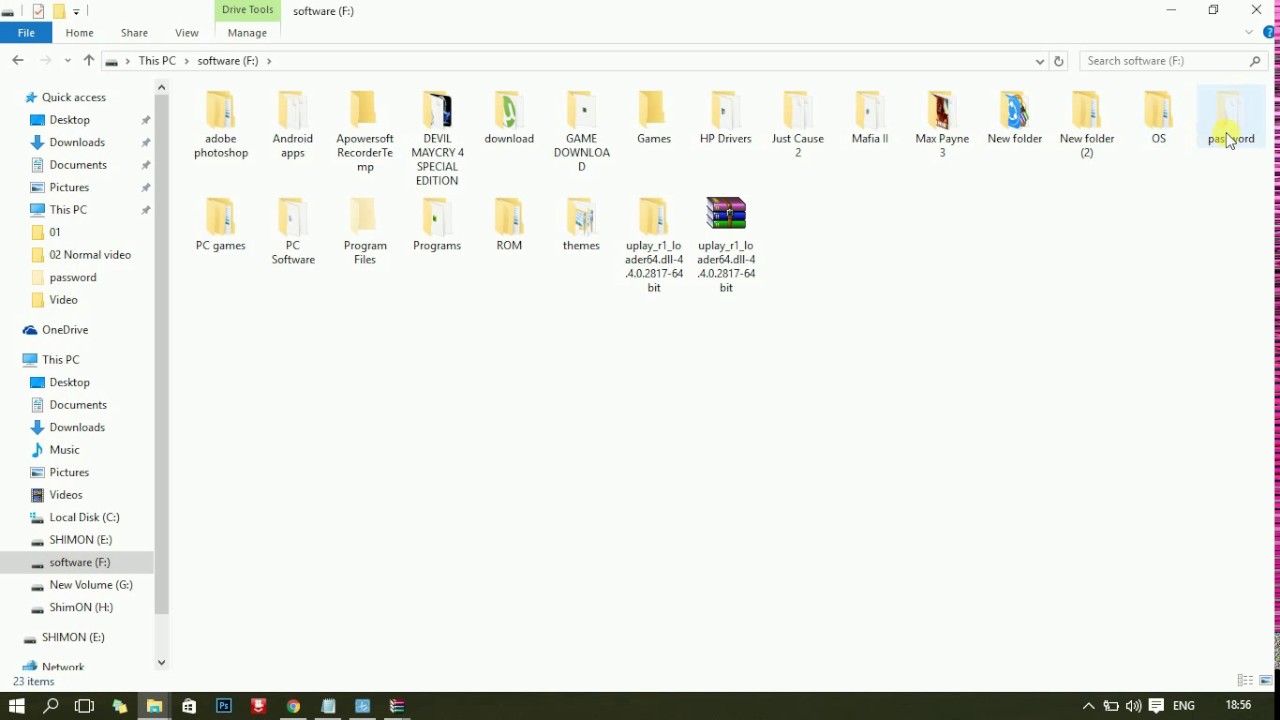1280x720 pixels.
Task: Open Google Chrome from the taskbar
Action: [293, 706]
